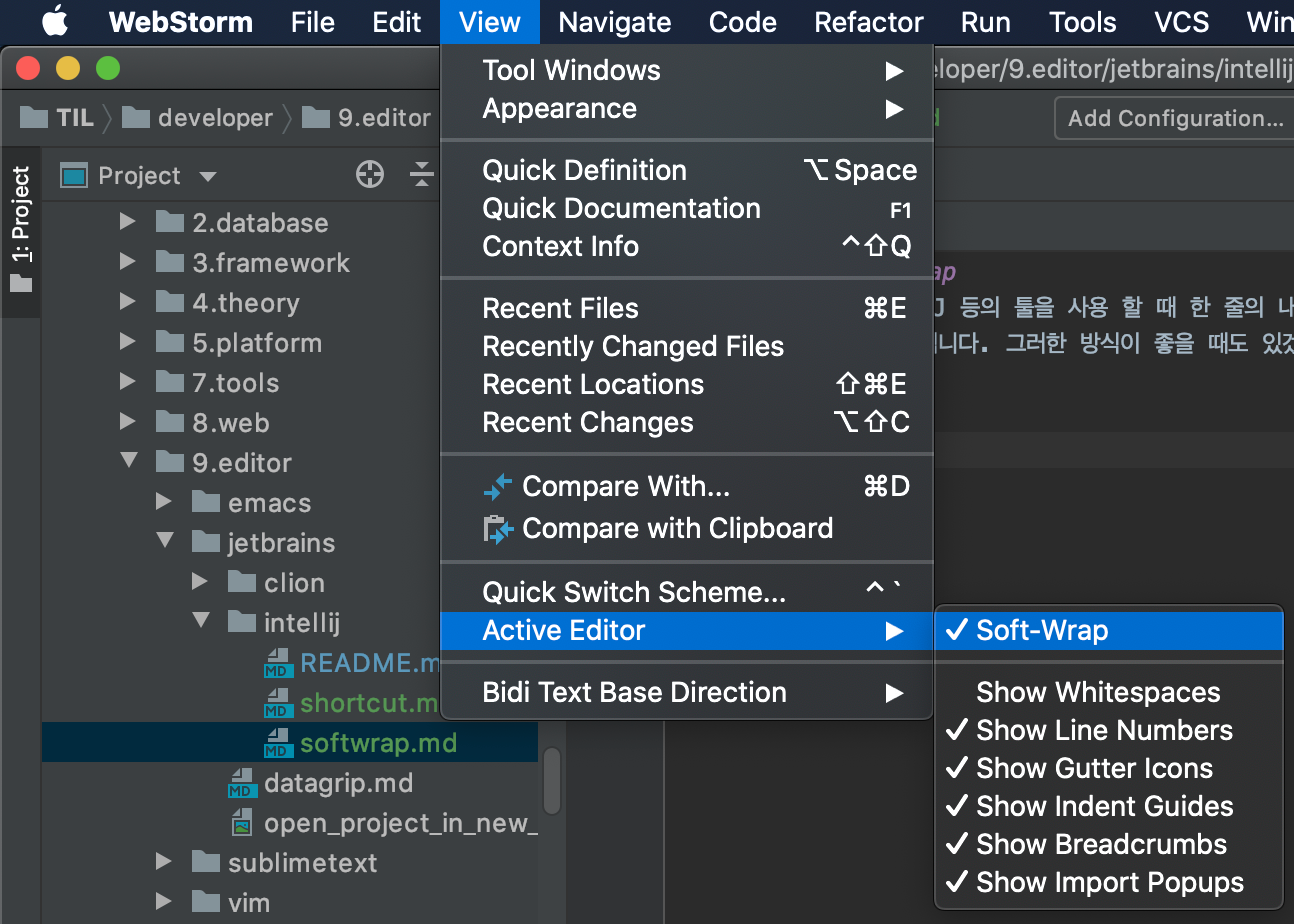Click the datagrip.md file icon
The width and height of the screenshot is (1294, 924).
[241, 783]
